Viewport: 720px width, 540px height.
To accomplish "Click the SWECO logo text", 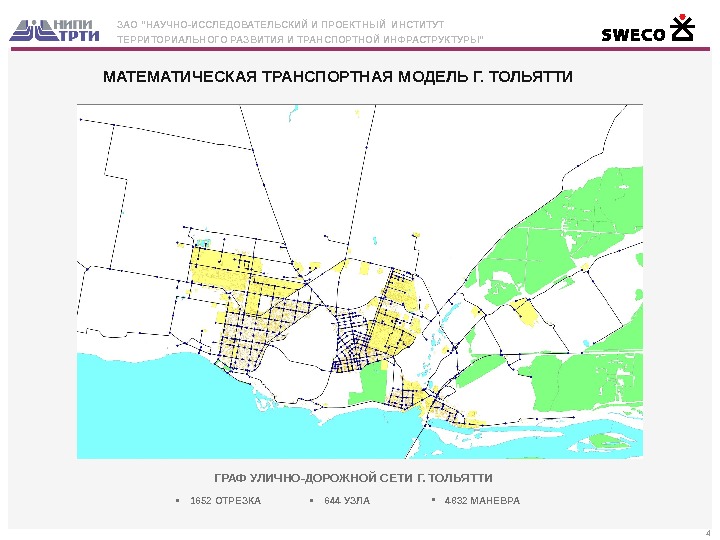I will [x=633, y=35].
